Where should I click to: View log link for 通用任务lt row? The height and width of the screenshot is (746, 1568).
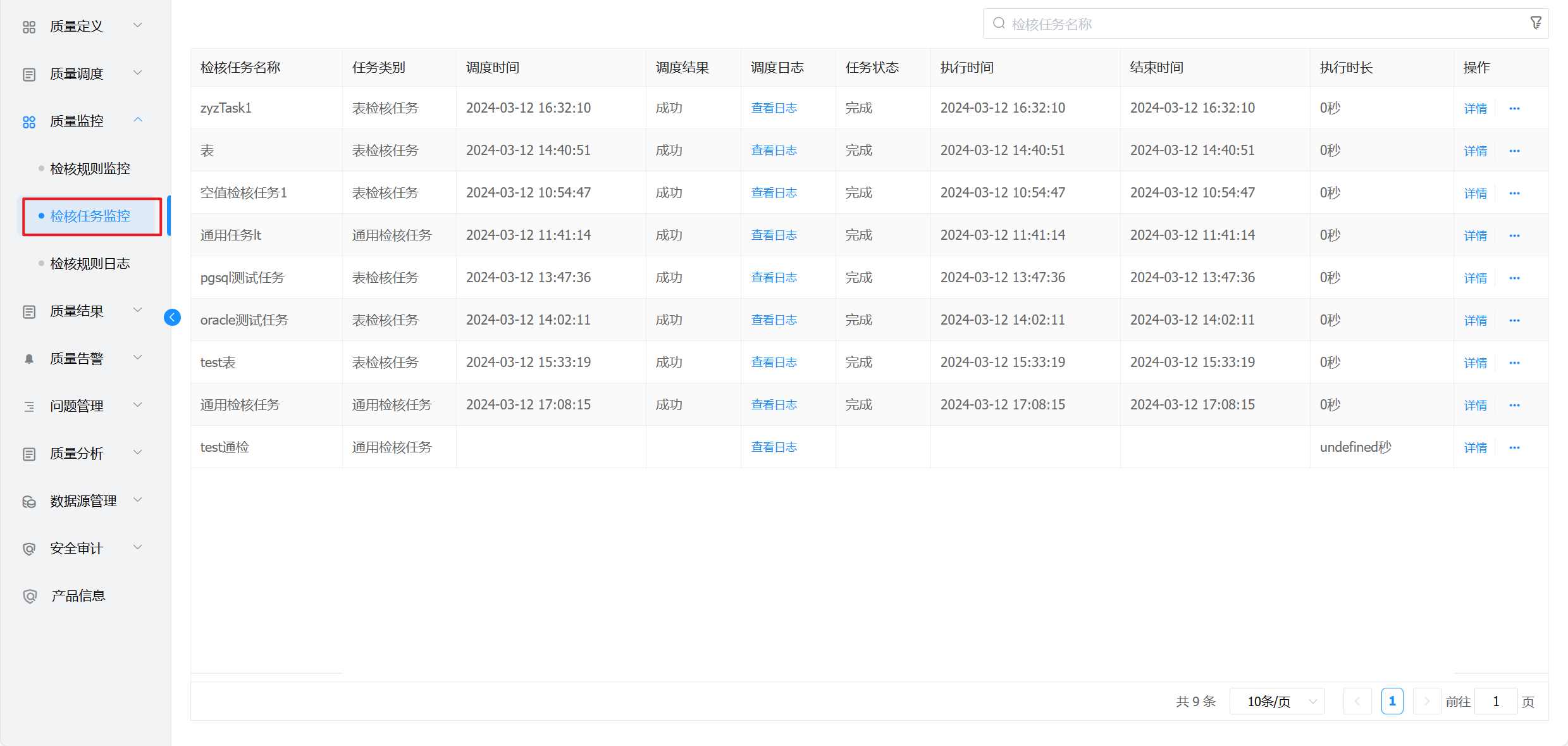[774, 235]
